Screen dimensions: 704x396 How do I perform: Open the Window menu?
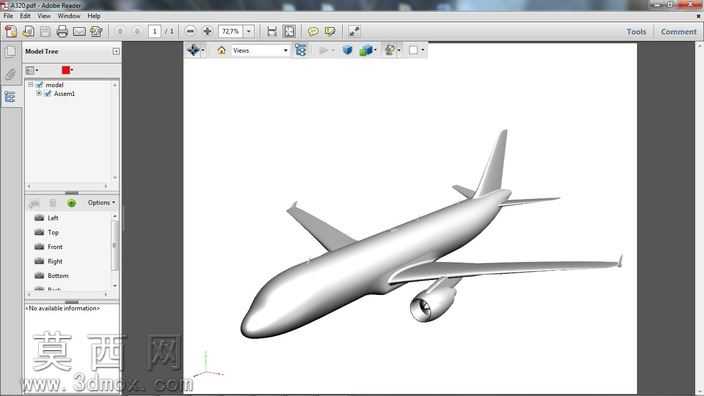[69, 16]
